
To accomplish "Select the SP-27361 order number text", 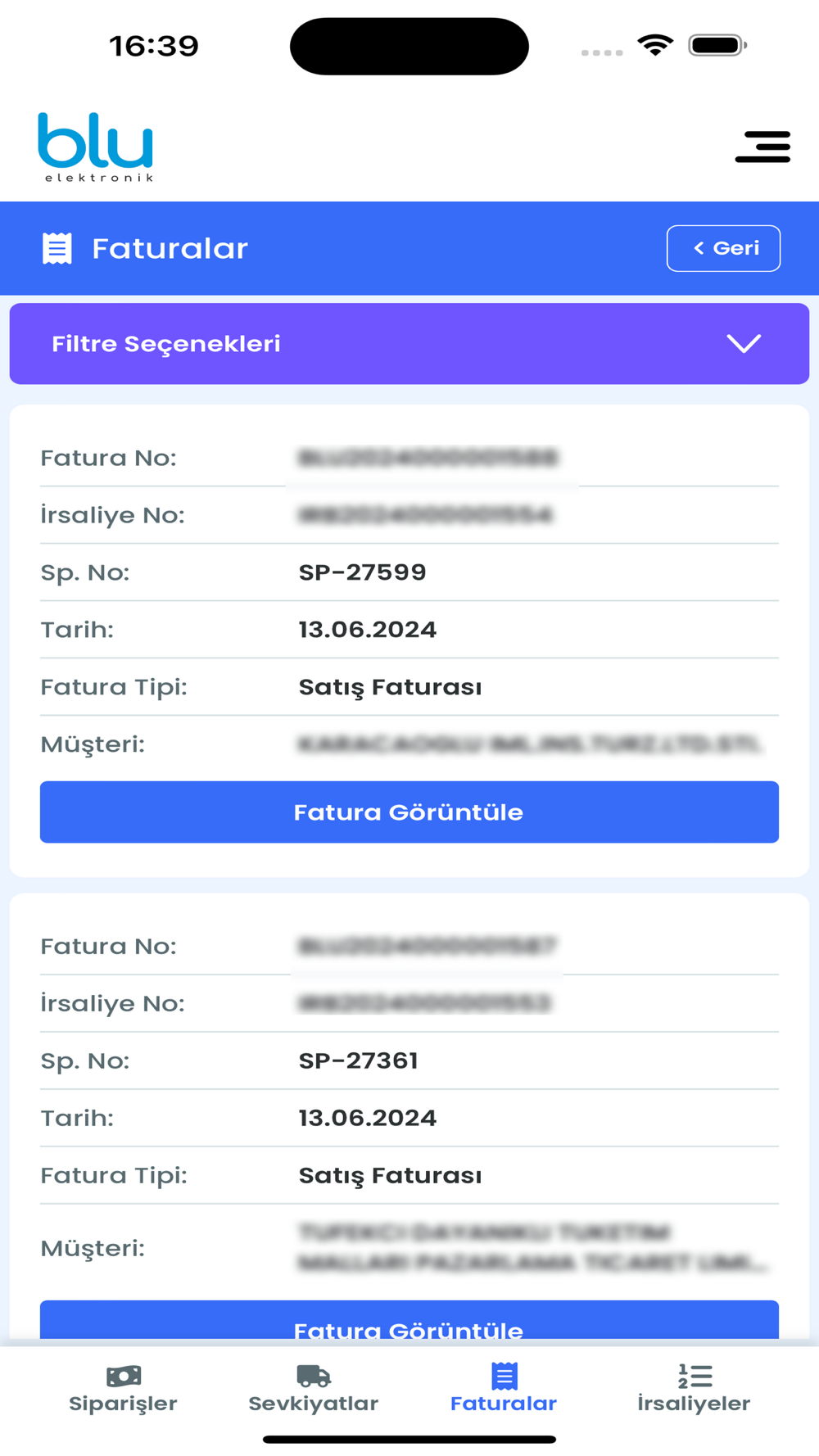I will (358, 1060).
